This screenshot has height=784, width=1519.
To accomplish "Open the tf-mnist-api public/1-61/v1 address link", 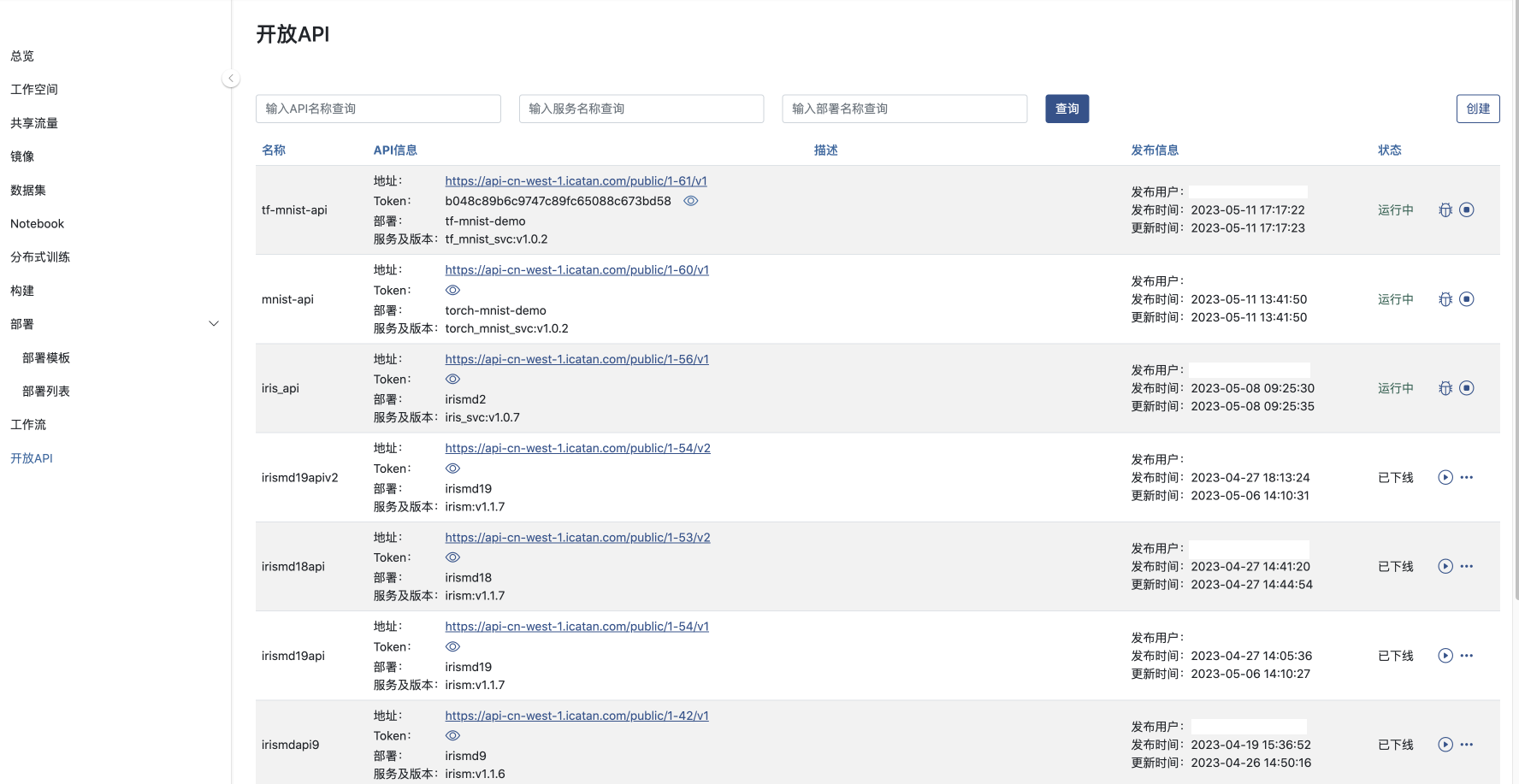I will pyautogui.click(x=576, y=181).
